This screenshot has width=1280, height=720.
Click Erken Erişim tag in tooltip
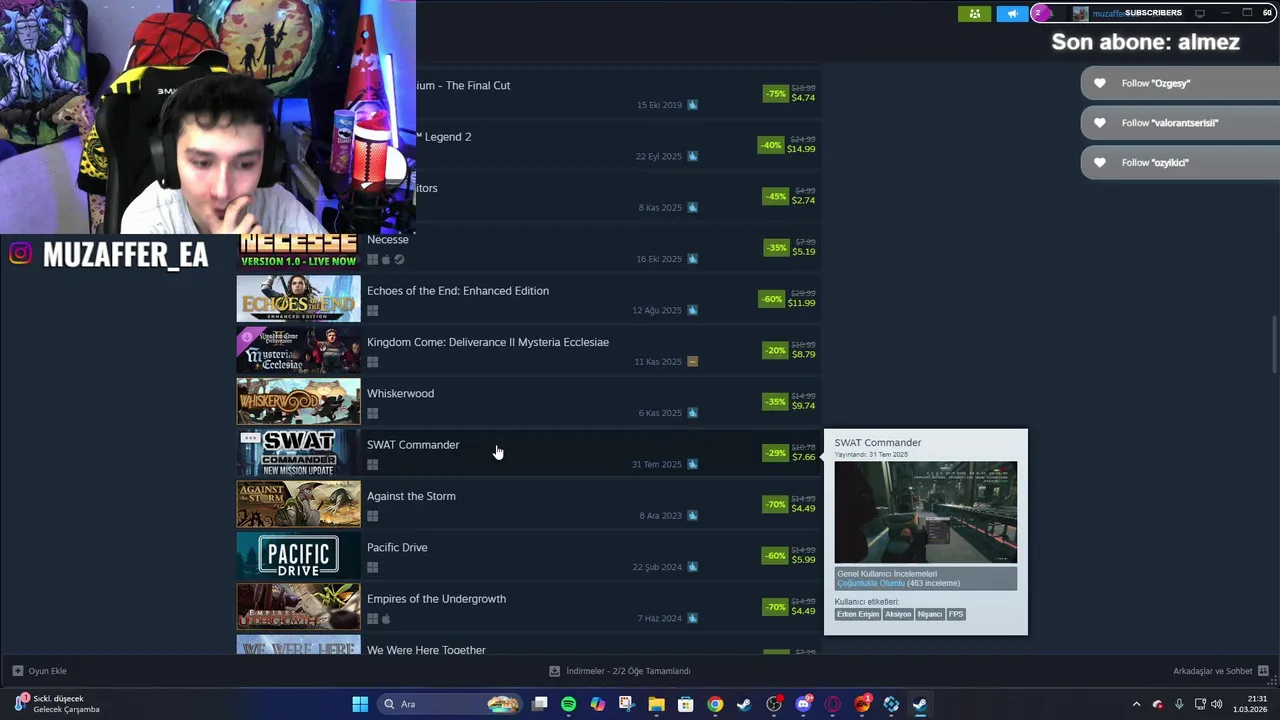click(x=858, y=614)
